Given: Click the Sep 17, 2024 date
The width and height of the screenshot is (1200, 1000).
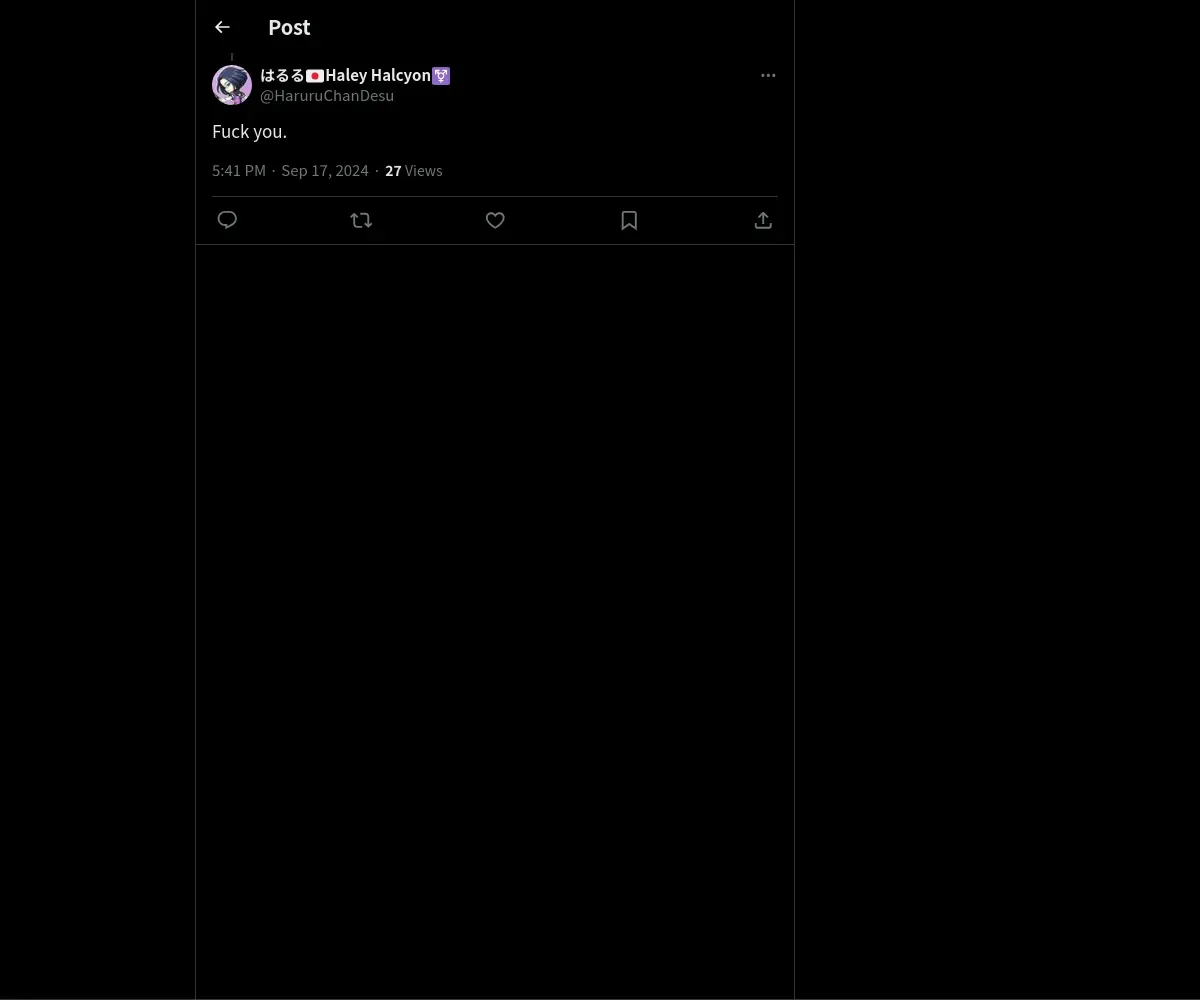Looking at the screenshot, I should pos(325,171).
